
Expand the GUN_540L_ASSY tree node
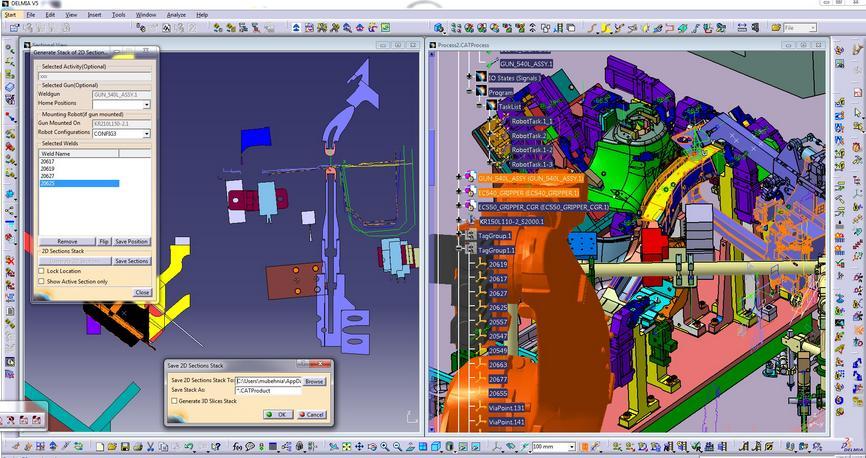click(x=459, y=177)
